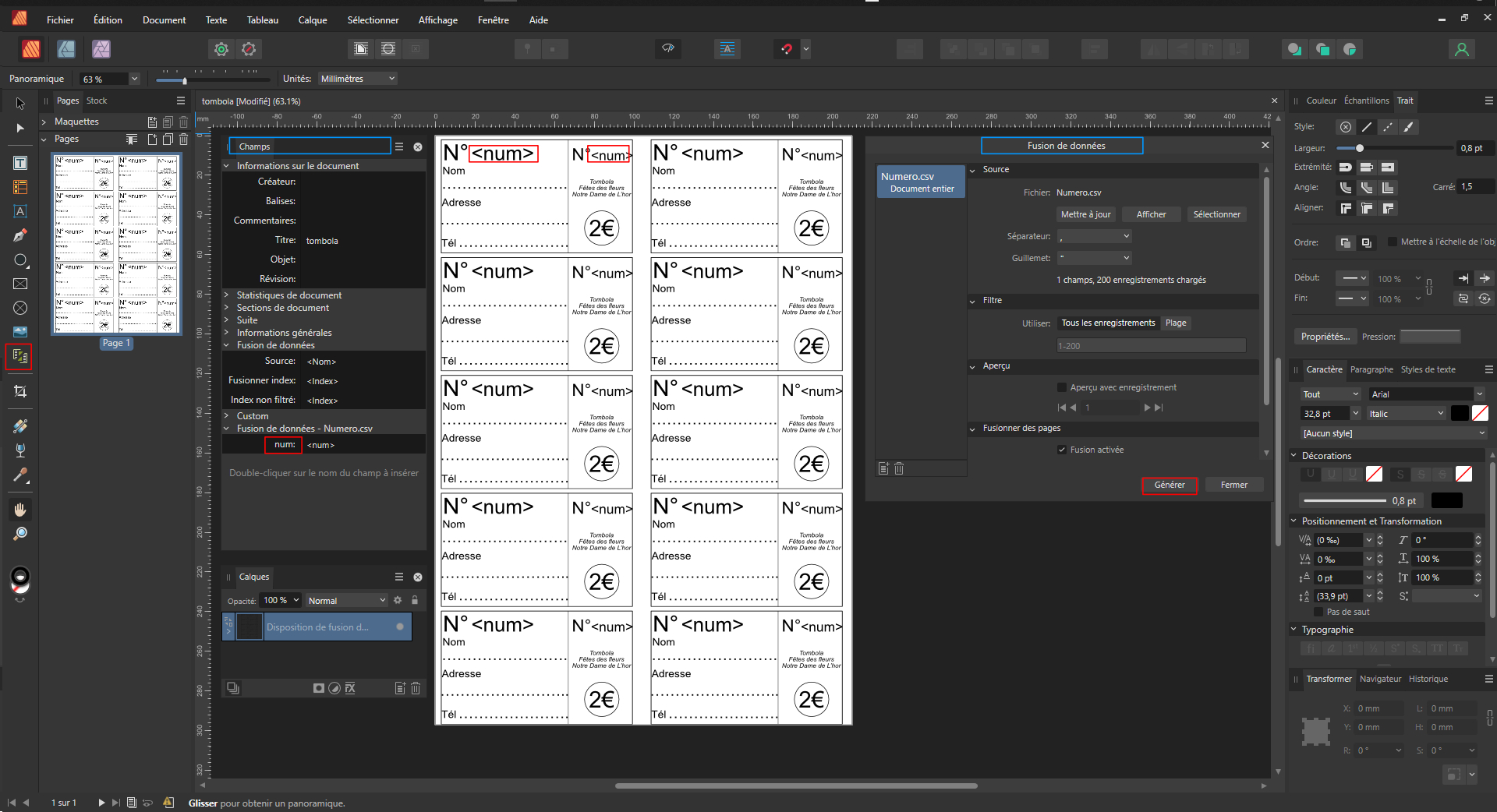Open the Séparateur dropdown

(1095, 236)
